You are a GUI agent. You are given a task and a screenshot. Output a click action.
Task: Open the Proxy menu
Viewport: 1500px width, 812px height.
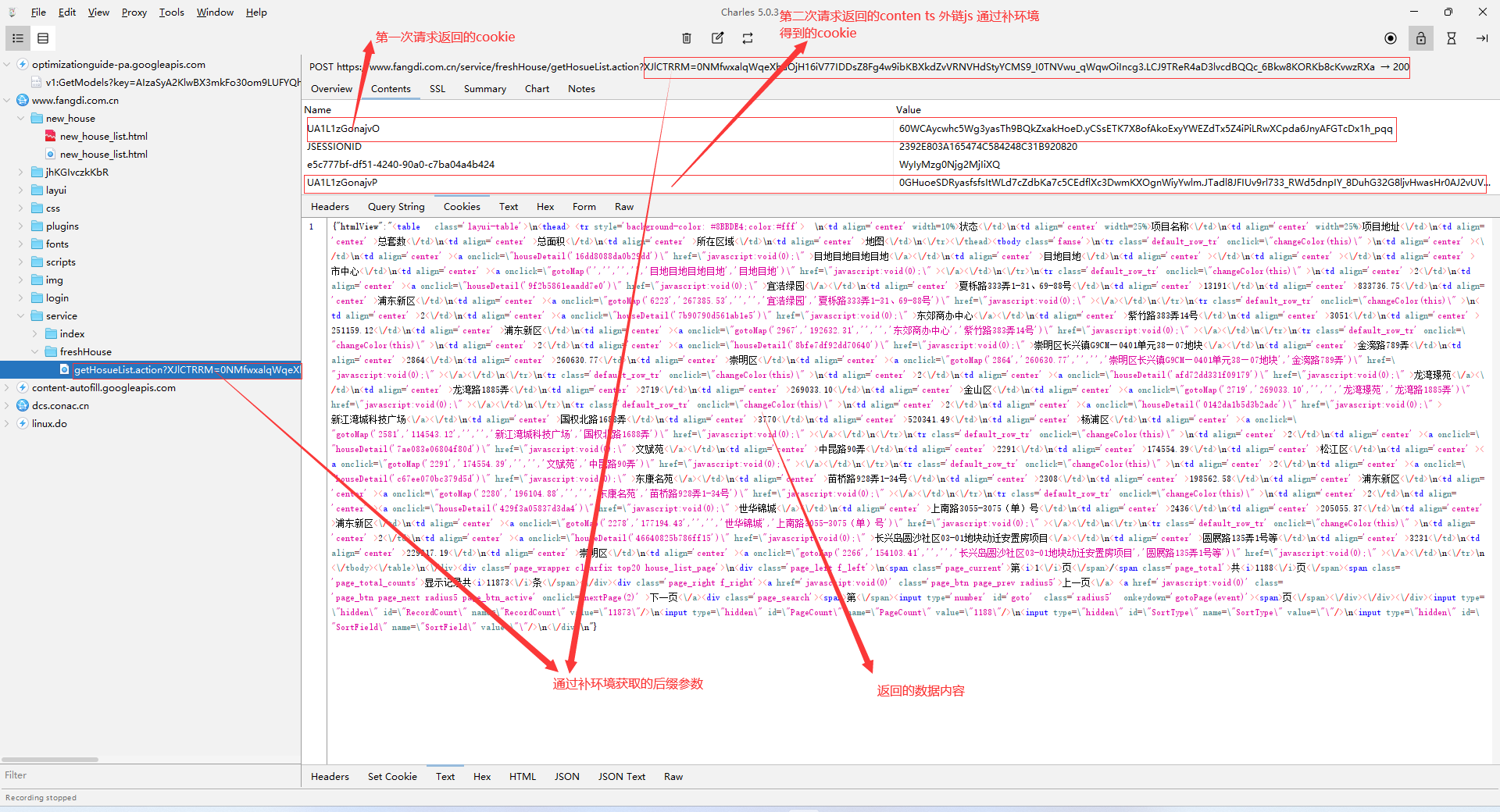click(x=134, y=12)
